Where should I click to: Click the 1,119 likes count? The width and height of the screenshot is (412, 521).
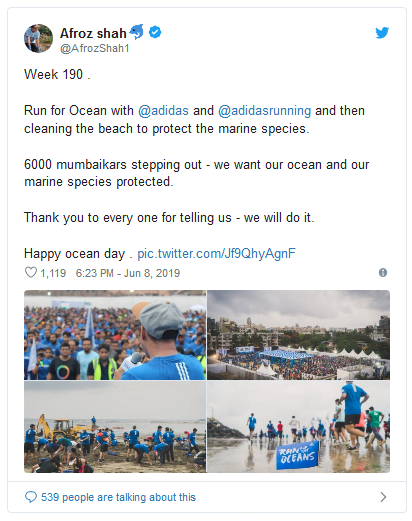pyautogui.click(x=53, y=273)
